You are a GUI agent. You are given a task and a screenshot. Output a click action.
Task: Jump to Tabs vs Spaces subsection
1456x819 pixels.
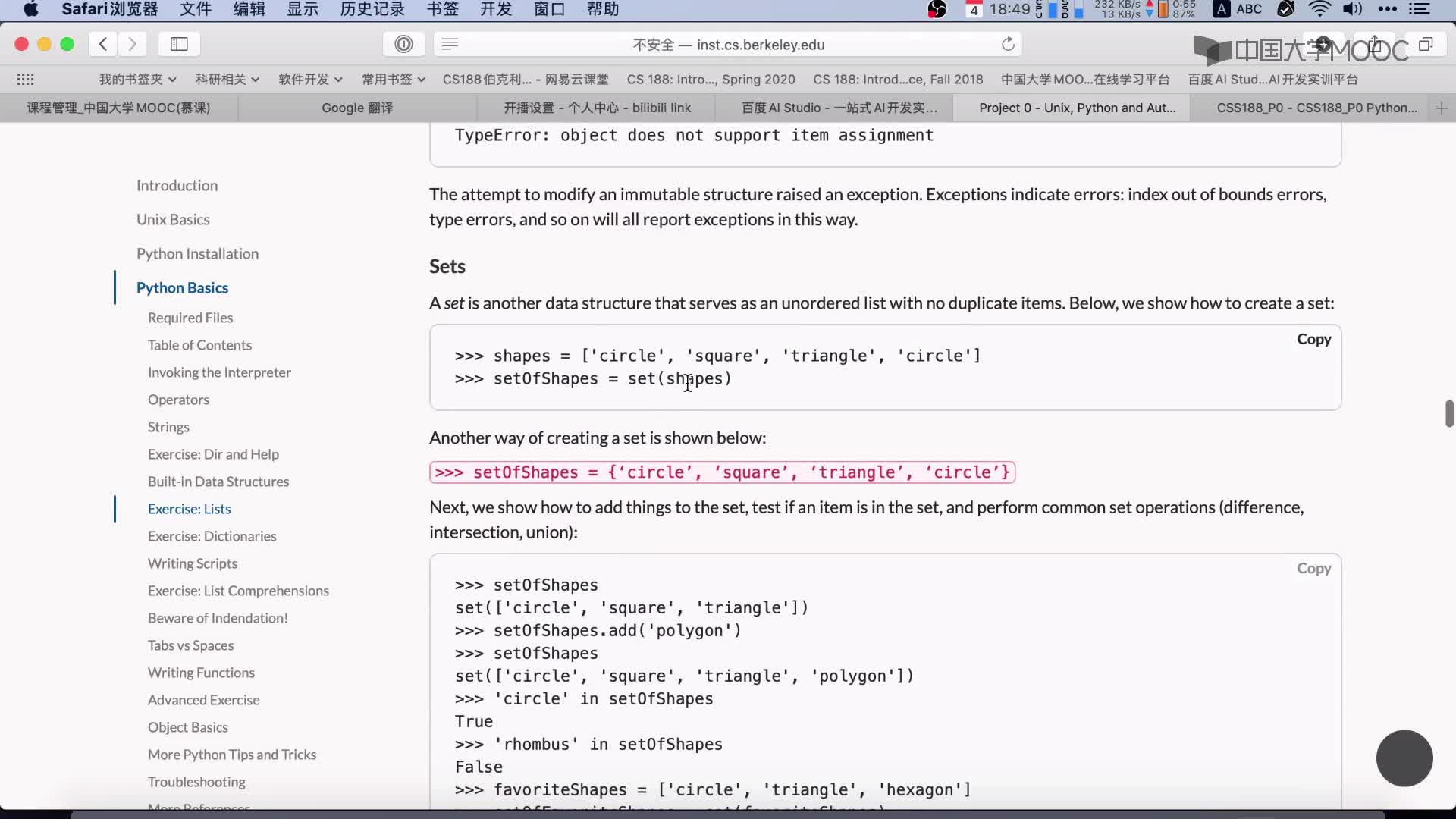click(190, 645)
